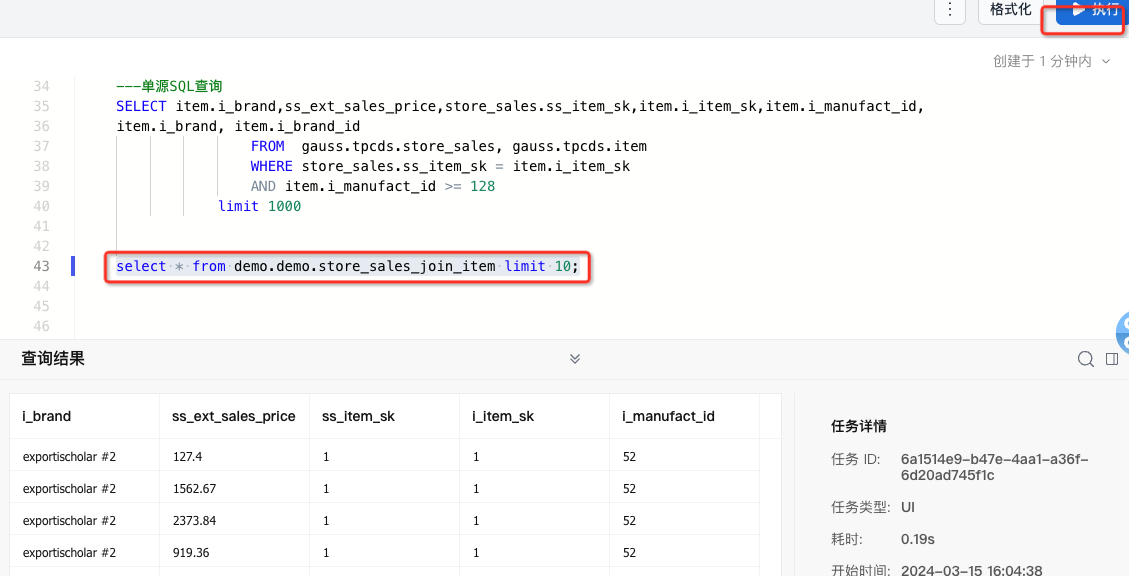Click the cell with value 1562.67
Image resolution: width=1129 pixels, height=576 pixels.
coord(195,489)
